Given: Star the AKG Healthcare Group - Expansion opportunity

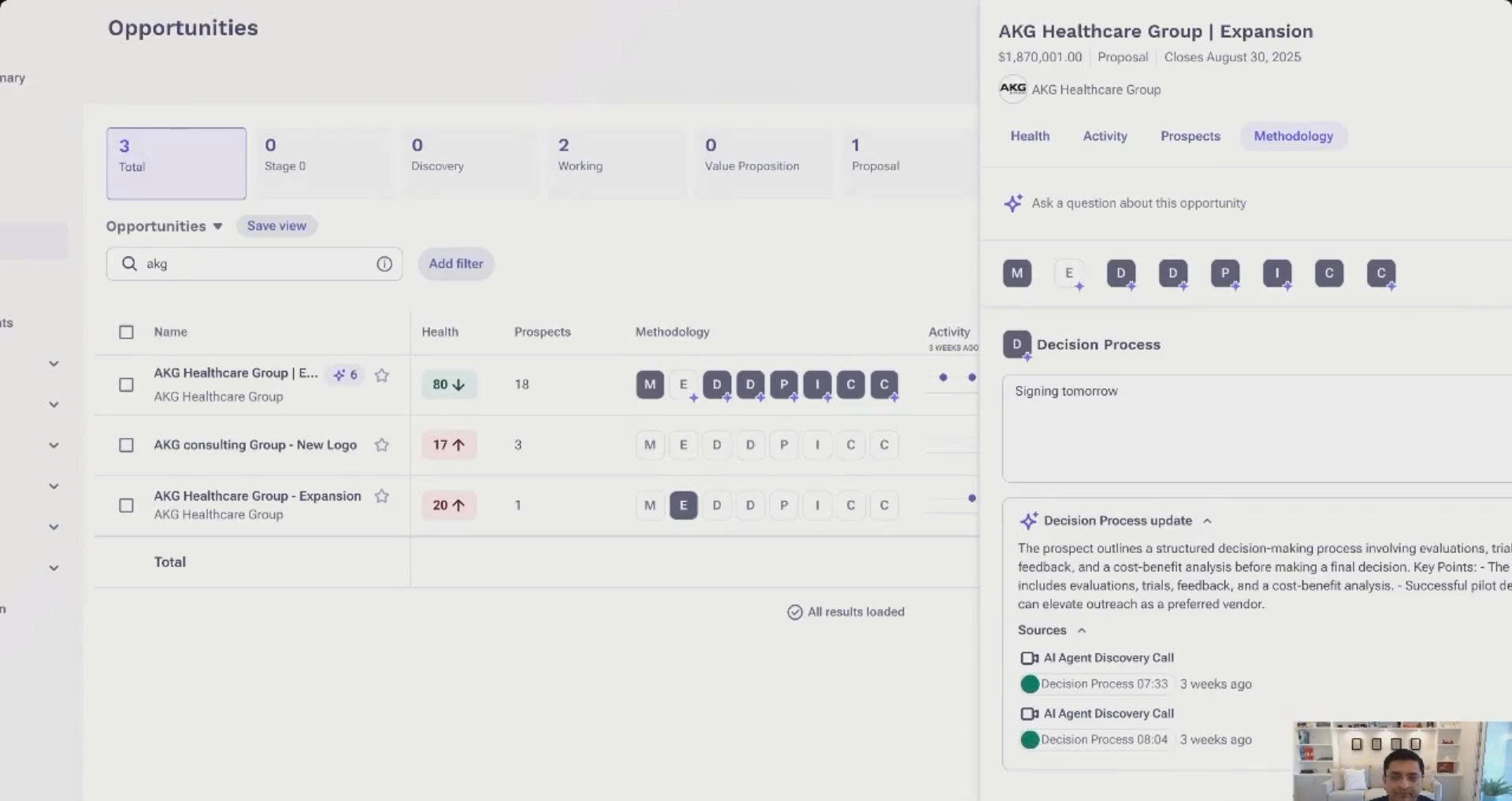Looking at the screenshot, I should [381, 496].
